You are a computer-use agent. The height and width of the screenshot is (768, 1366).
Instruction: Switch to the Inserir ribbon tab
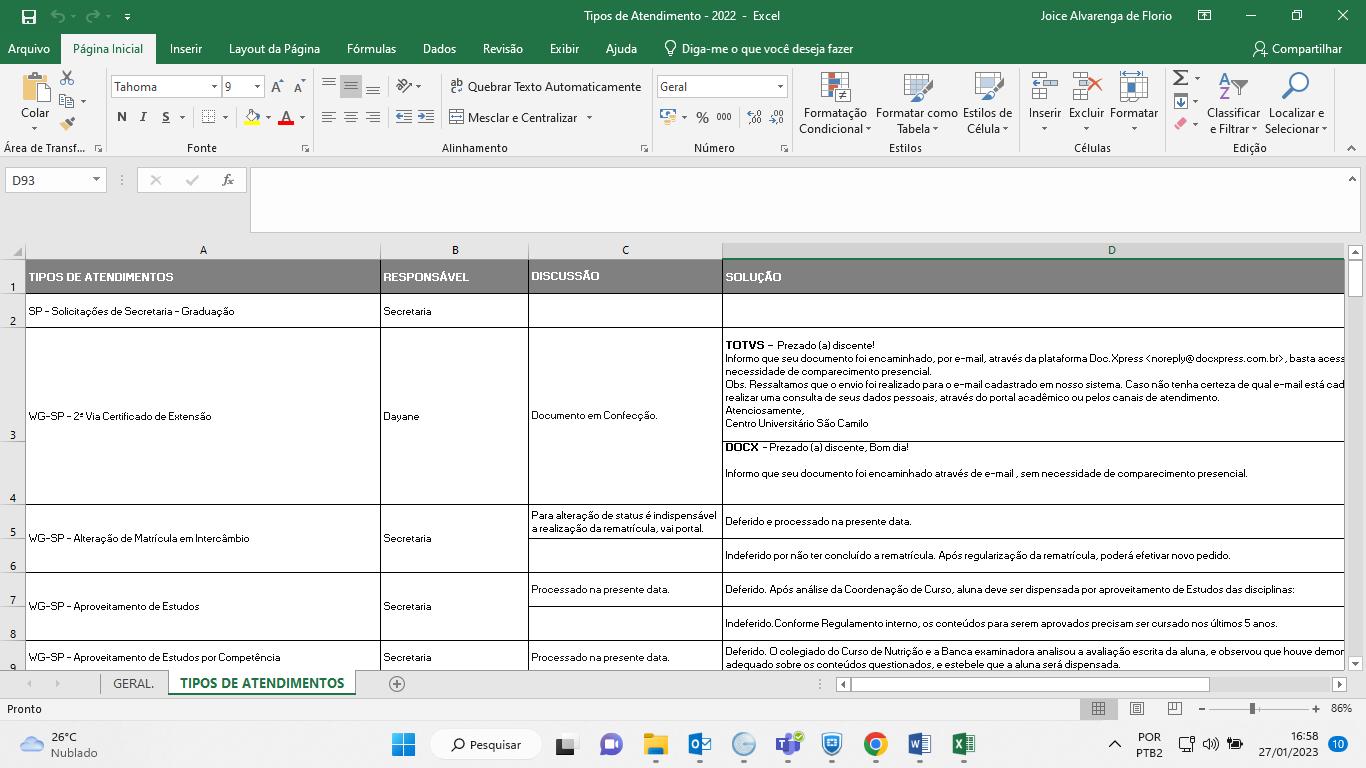pyautogui.click(x=186, y=49)
